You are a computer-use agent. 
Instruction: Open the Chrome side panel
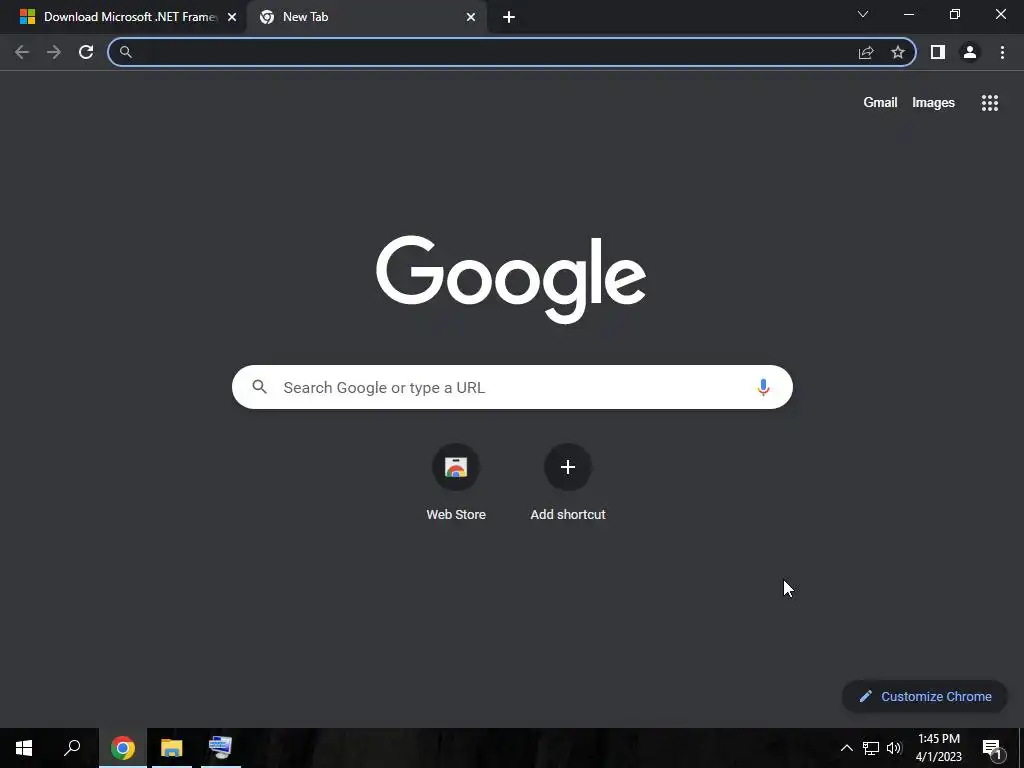938,52
